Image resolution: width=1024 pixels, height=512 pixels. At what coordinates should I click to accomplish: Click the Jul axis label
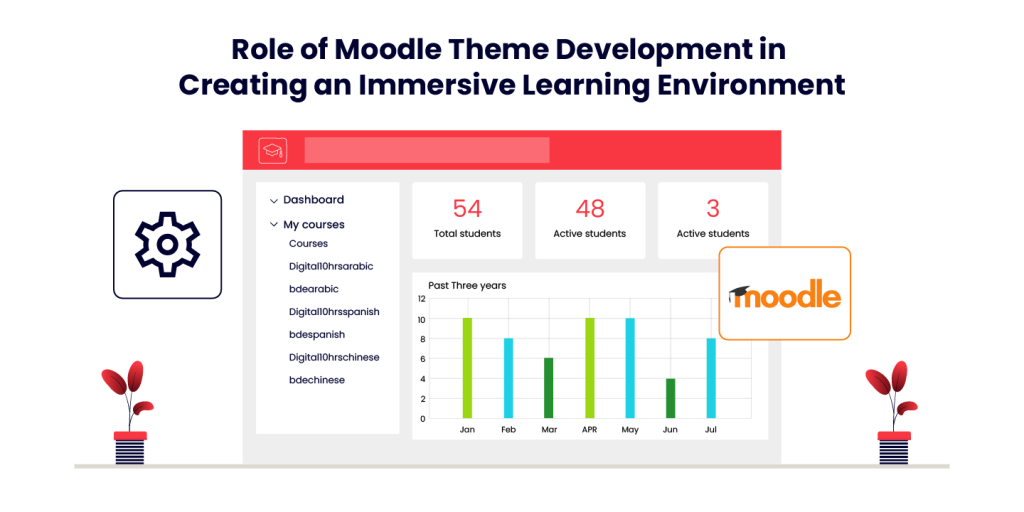(711, 430)
